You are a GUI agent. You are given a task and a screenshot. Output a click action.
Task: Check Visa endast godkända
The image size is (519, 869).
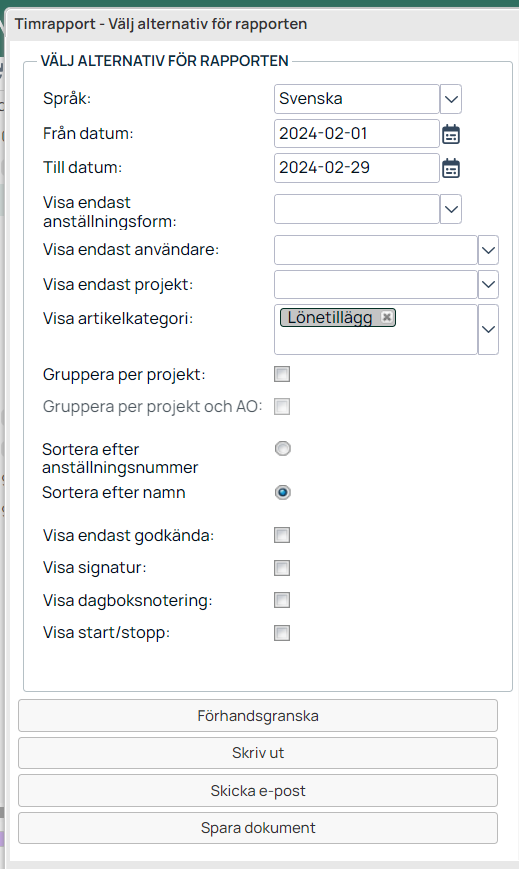(x=282, y=535)
